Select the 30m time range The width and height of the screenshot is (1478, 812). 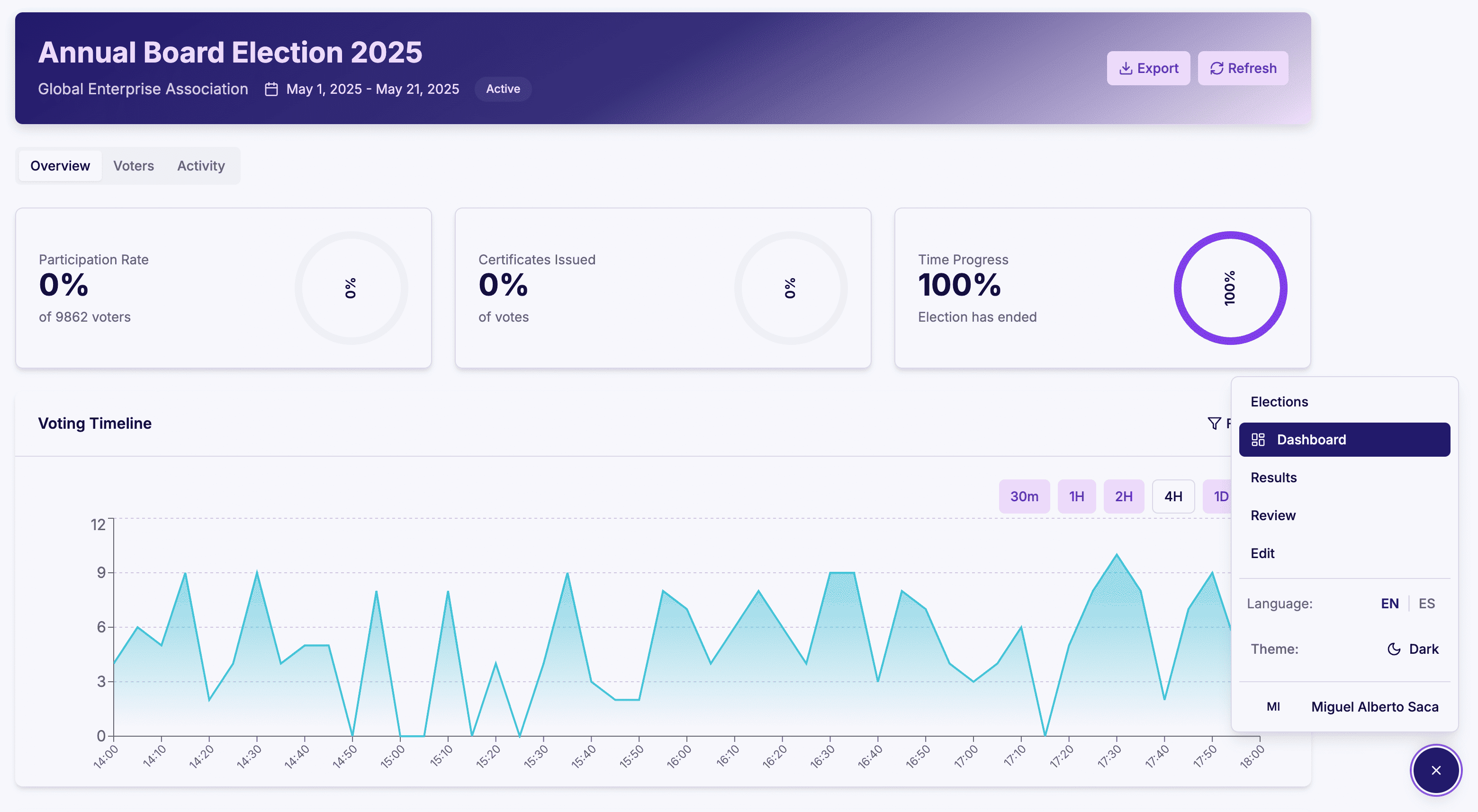coord(1024,496)
